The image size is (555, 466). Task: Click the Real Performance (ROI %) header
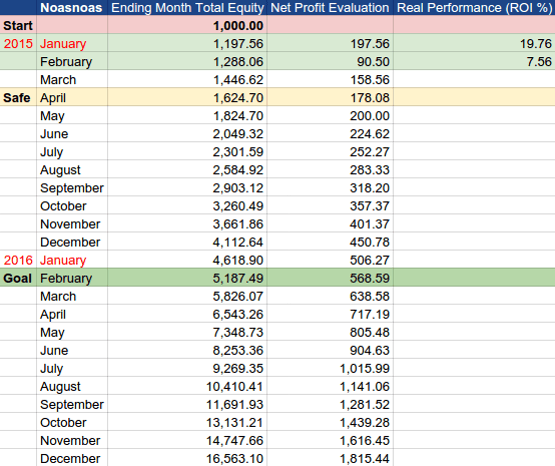(474, 7)
